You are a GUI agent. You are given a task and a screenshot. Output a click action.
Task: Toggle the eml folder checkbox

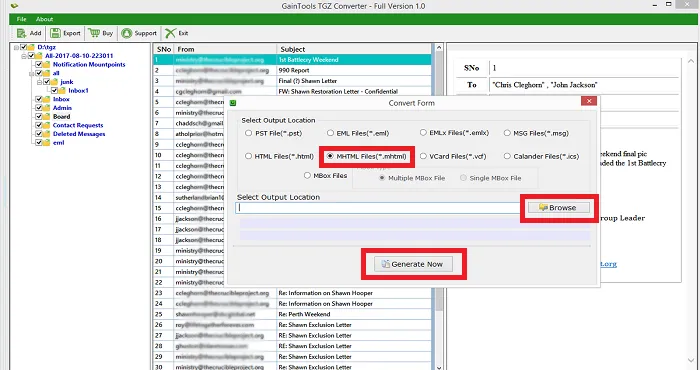(x=39, y=143)
